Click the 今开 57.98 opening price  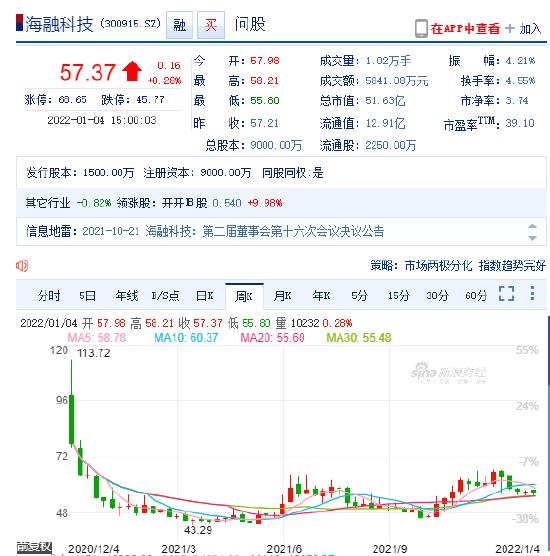point(265,61)
